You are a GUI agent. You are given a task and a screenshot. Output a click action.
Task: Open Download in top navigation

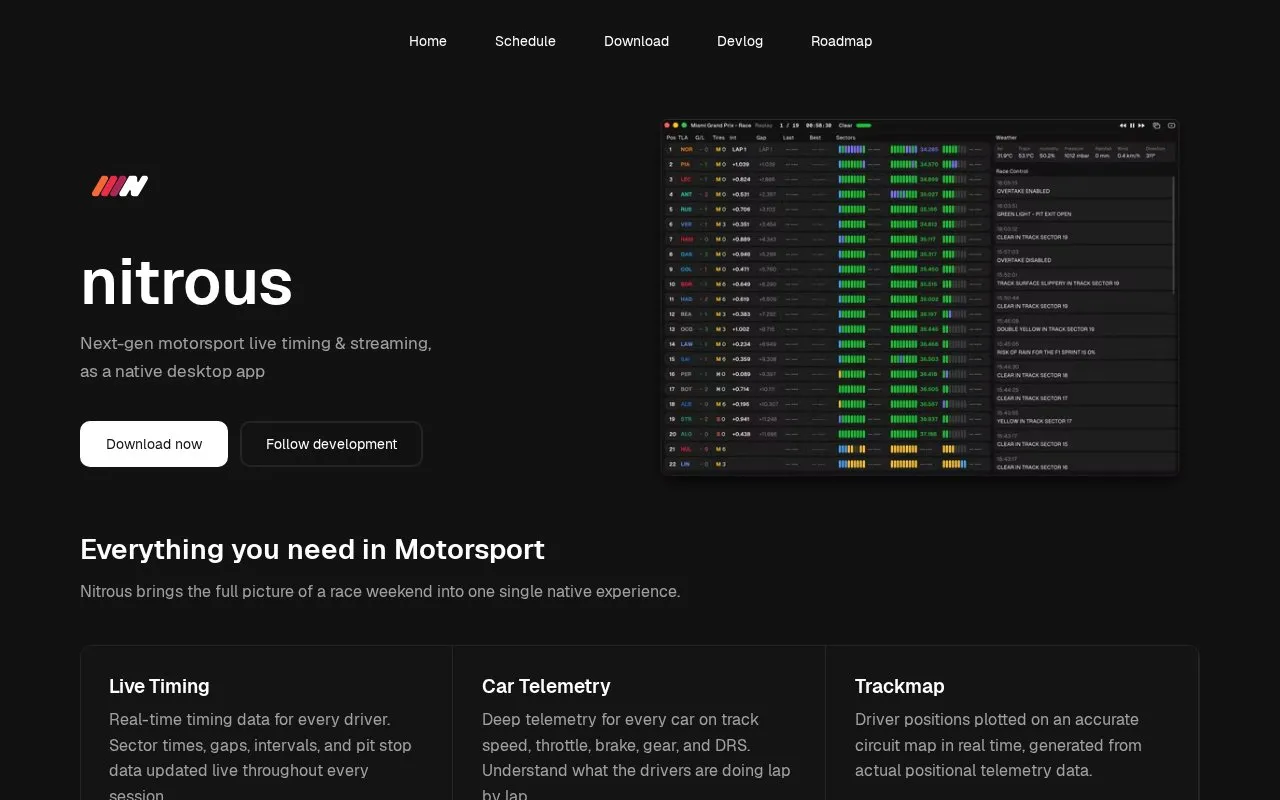pyautogui.click(x=636, y=41)
